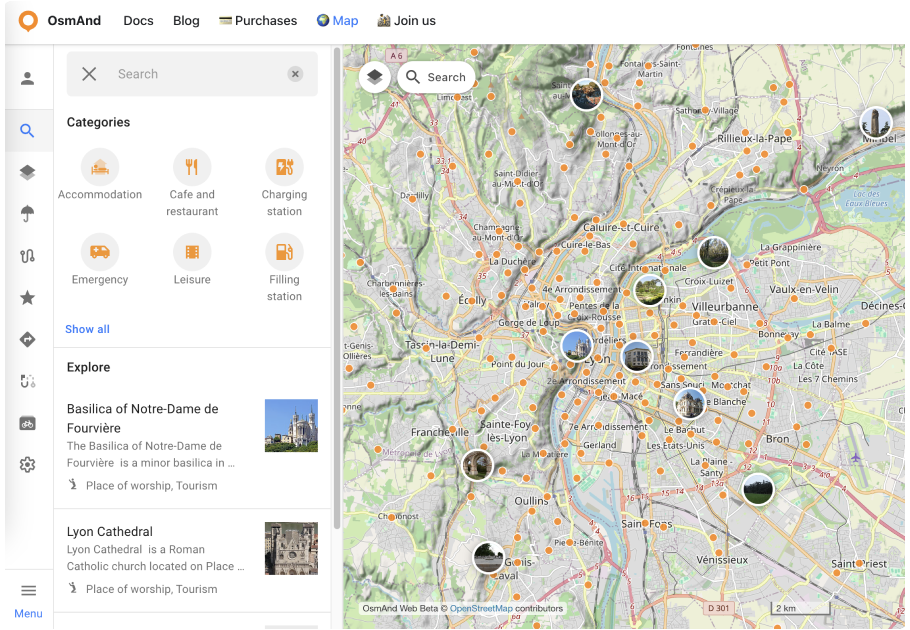Select the map layers icon in sidebar

[x=28, y=172]
